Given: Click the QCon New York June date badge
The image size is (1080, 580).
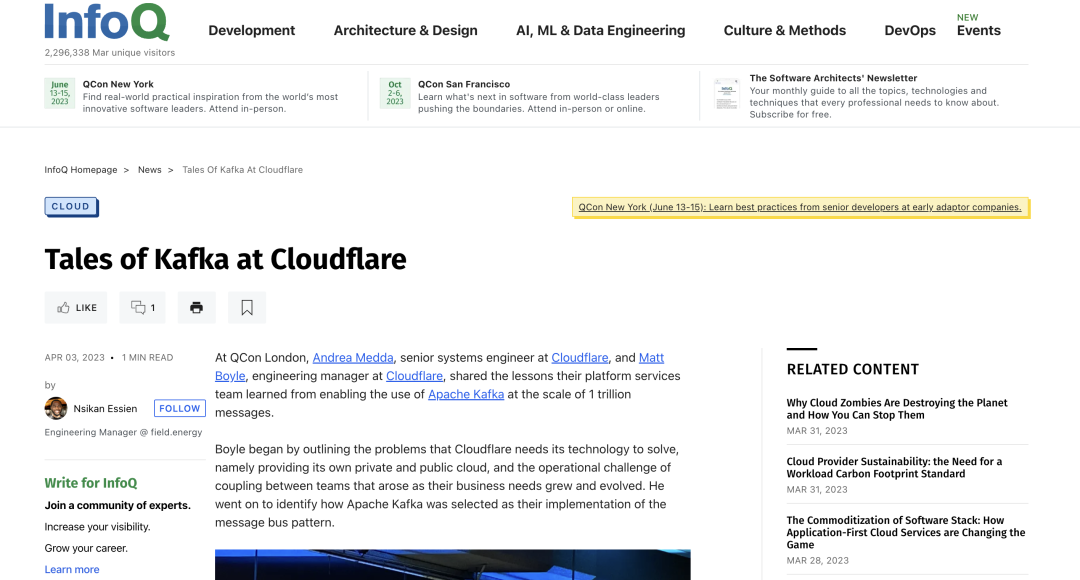Looking at the screenshot, I should click(60, 93).
